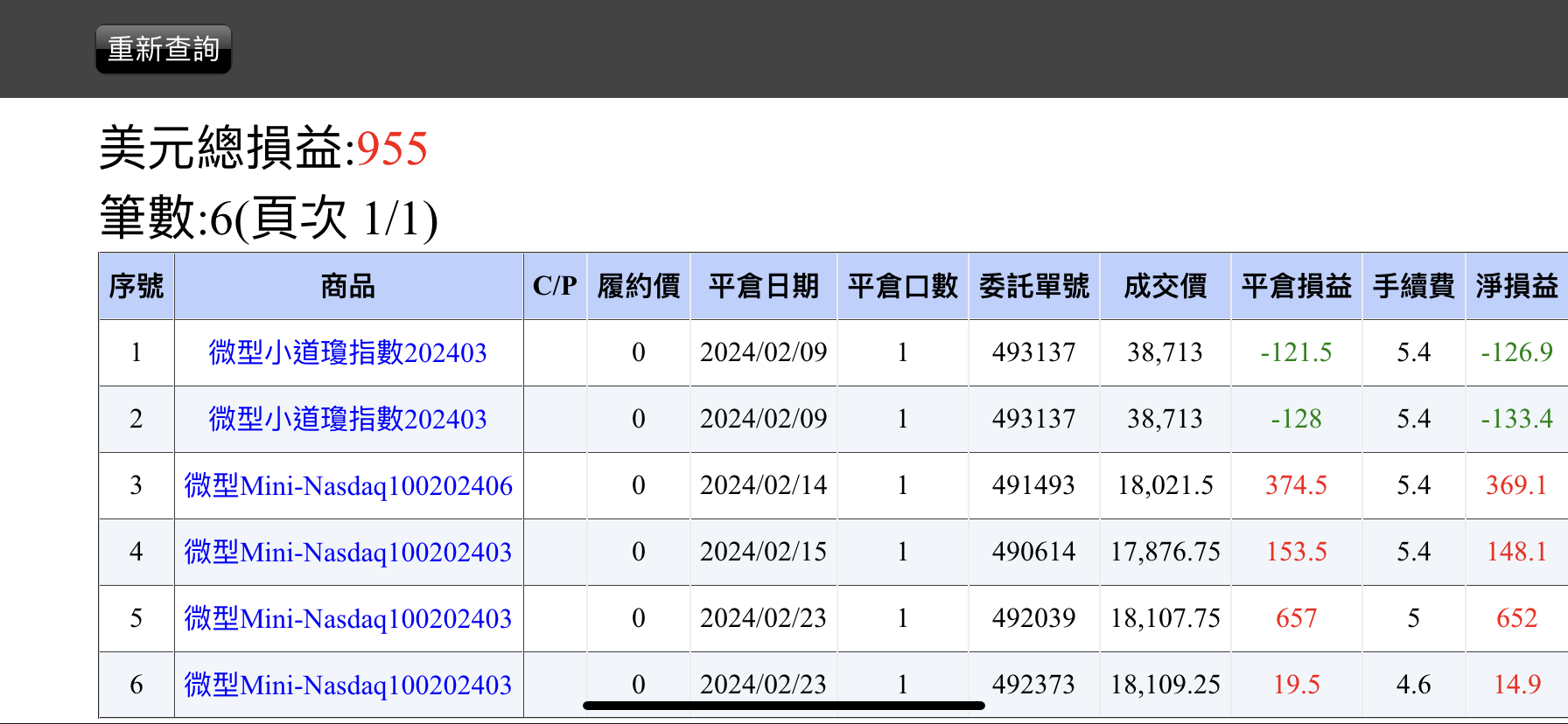Click the 平倉損益 column header
The width and height of the screenshot is (1568, 724).
pos(1297,286)
